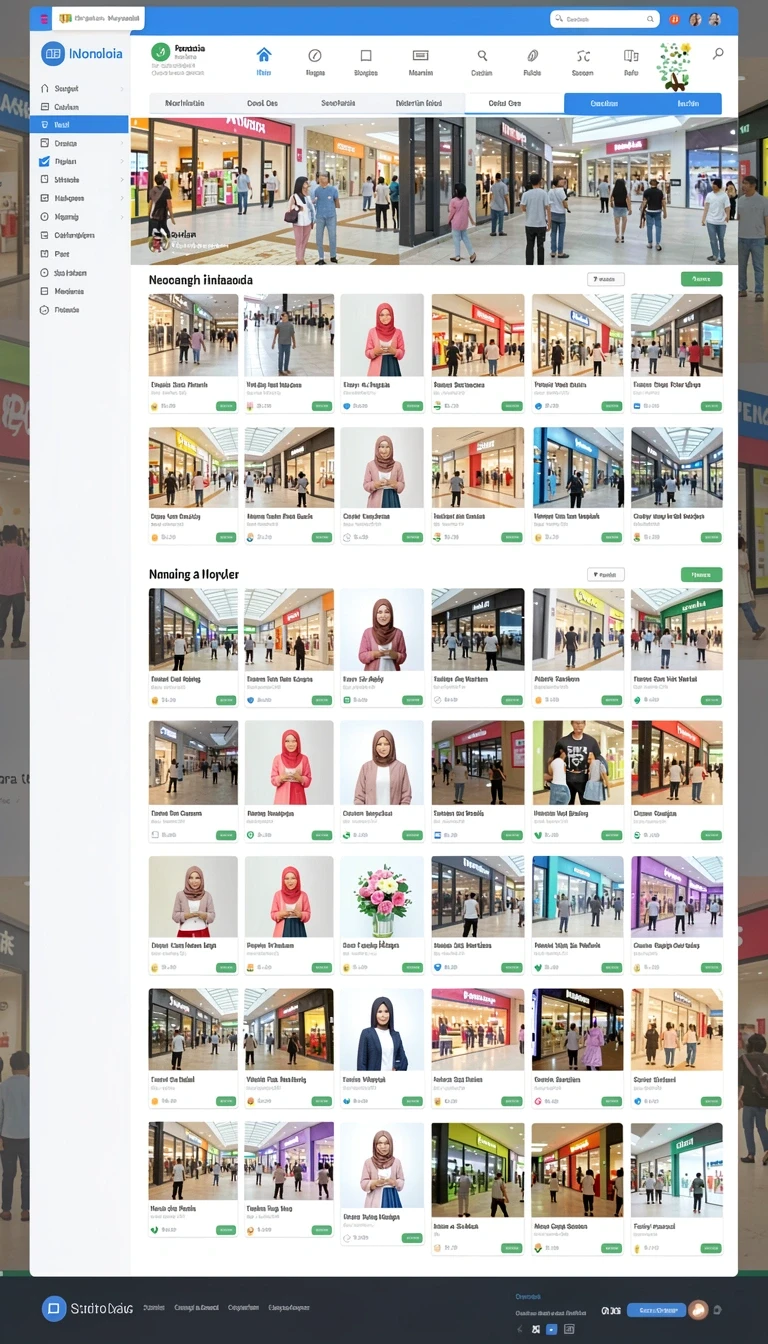Focus the search field in top bar
The image size is (768, 1344).
[604, 19]
